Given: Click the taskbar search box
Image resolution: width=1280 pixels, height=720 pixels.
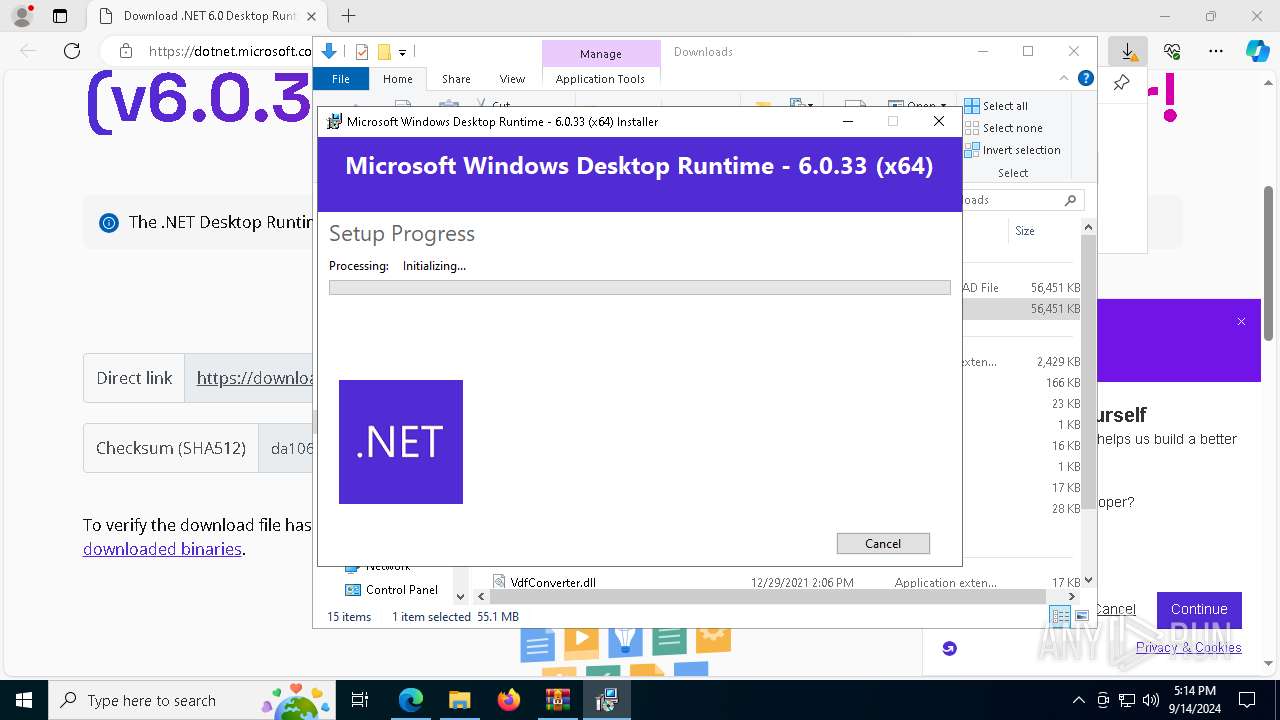Looking at the screenshot, I should click(193, 700).
